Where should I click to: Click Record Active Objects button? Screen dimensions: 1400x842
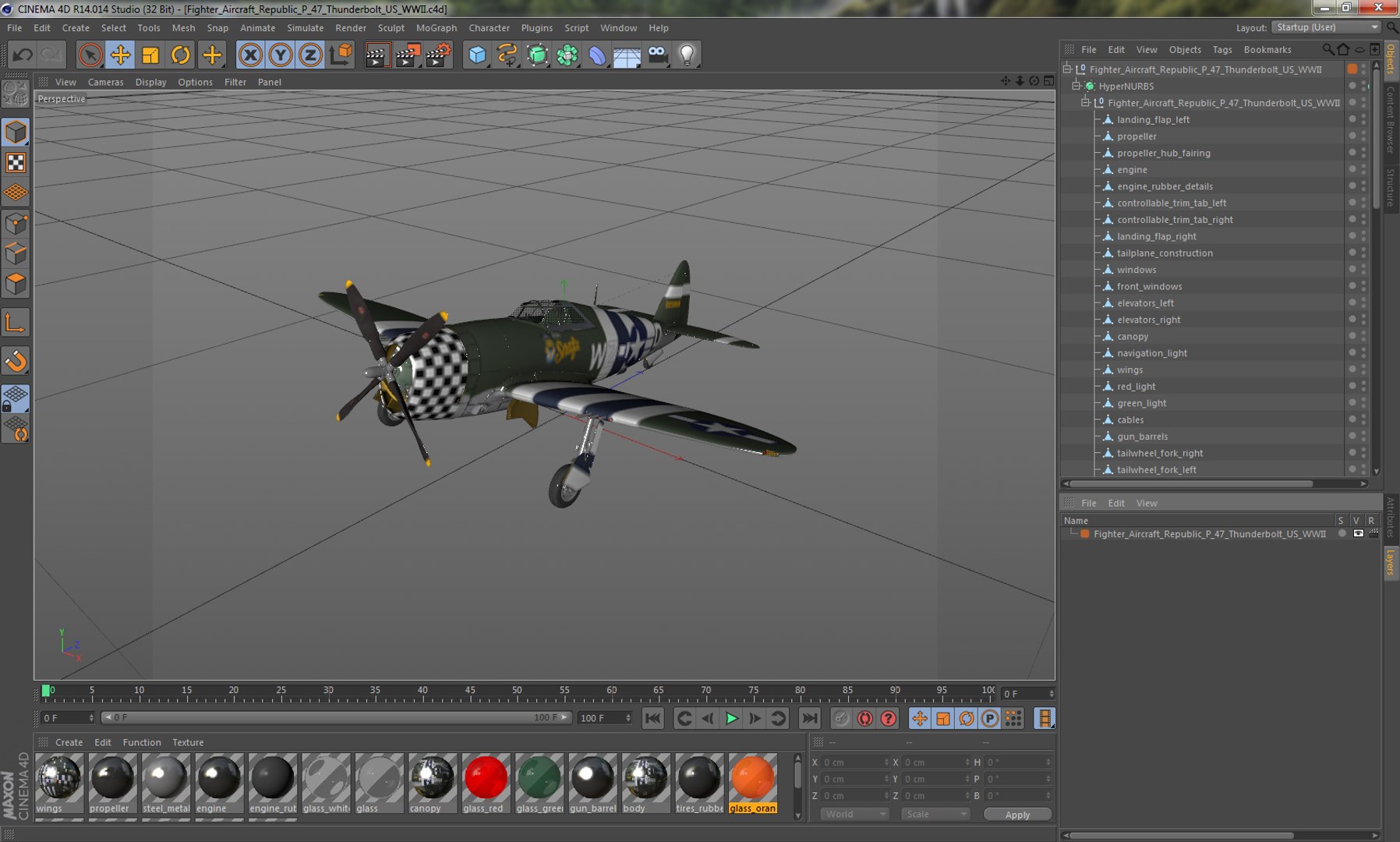(x=841, y=718)
